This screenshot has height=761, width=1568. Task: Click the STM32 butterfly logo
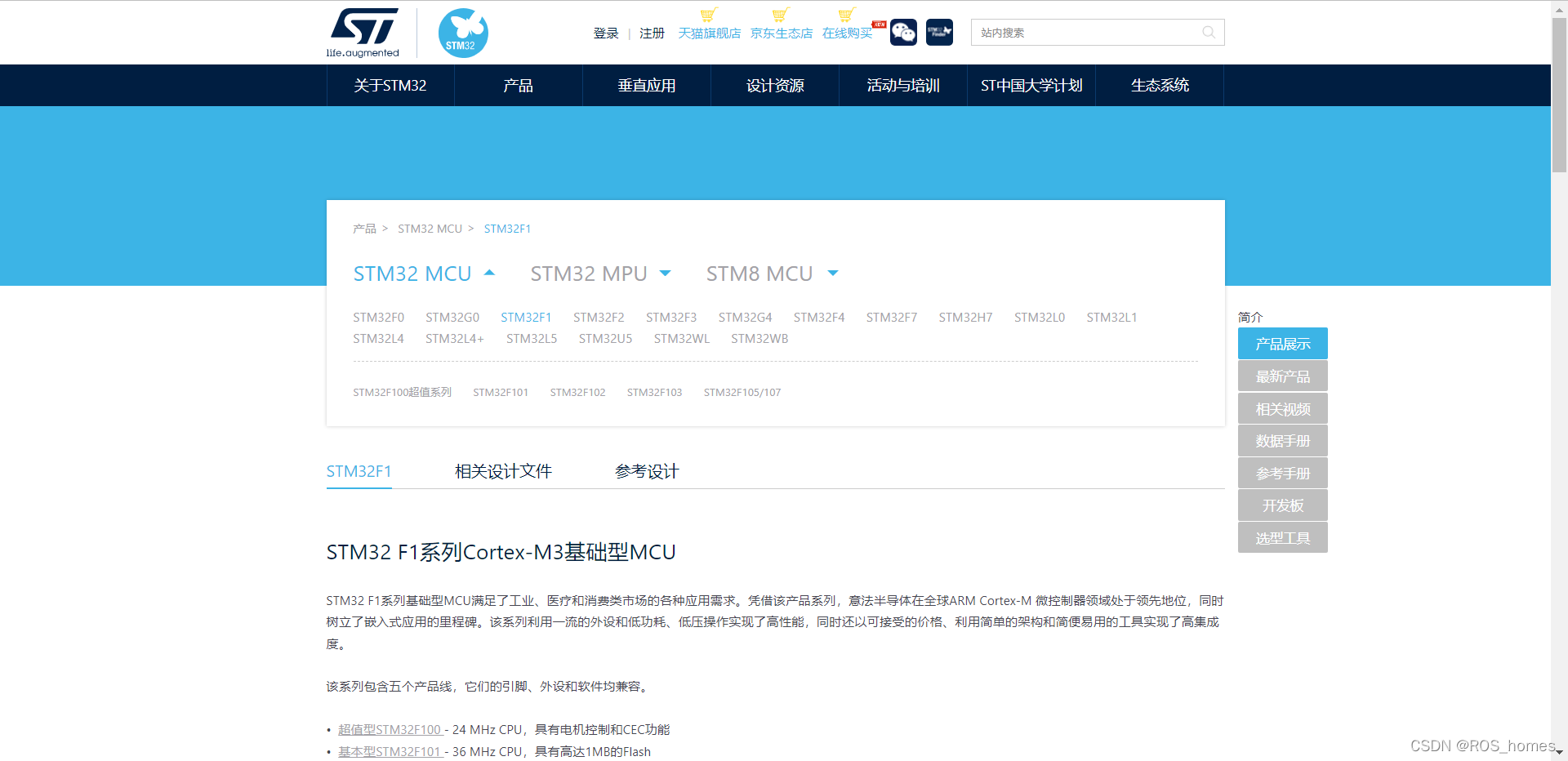[x=463, y=33]
